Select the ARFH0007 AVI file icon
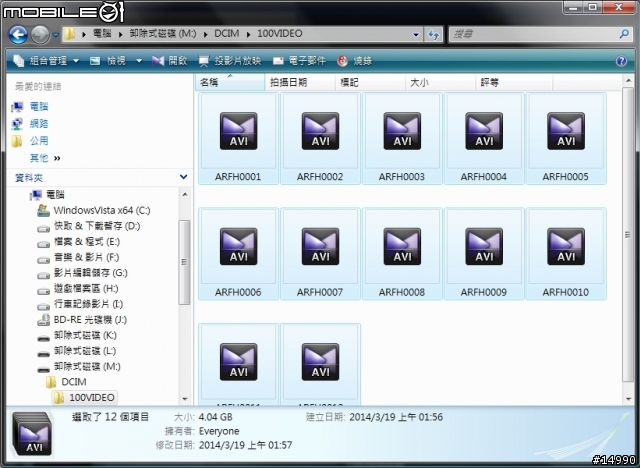Screen dimensions: 640x468 pyautogui.click(x=320, y=246)
